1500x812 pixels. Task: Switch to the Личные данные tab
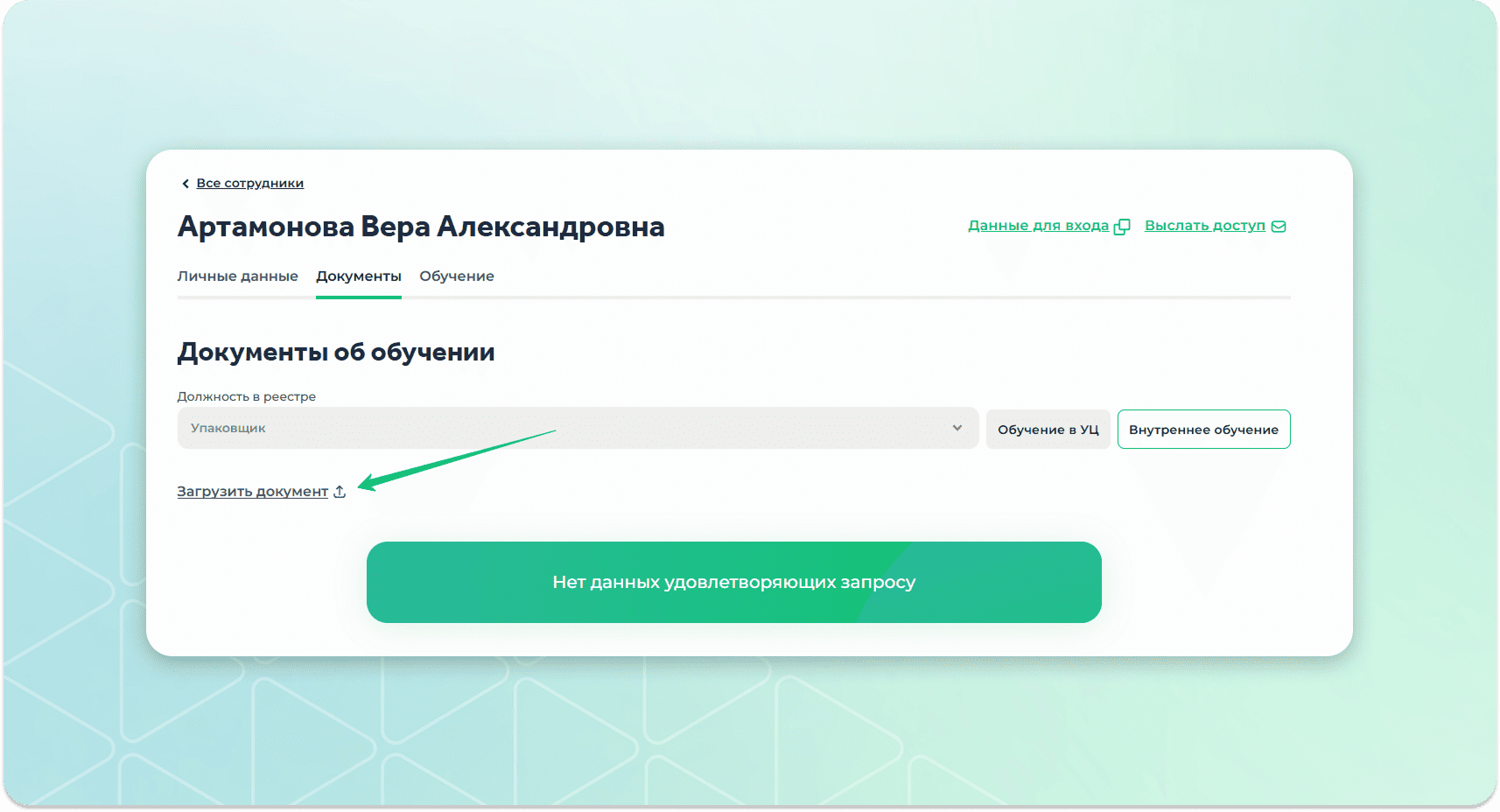pyautogui.click(x=237, y=276)
